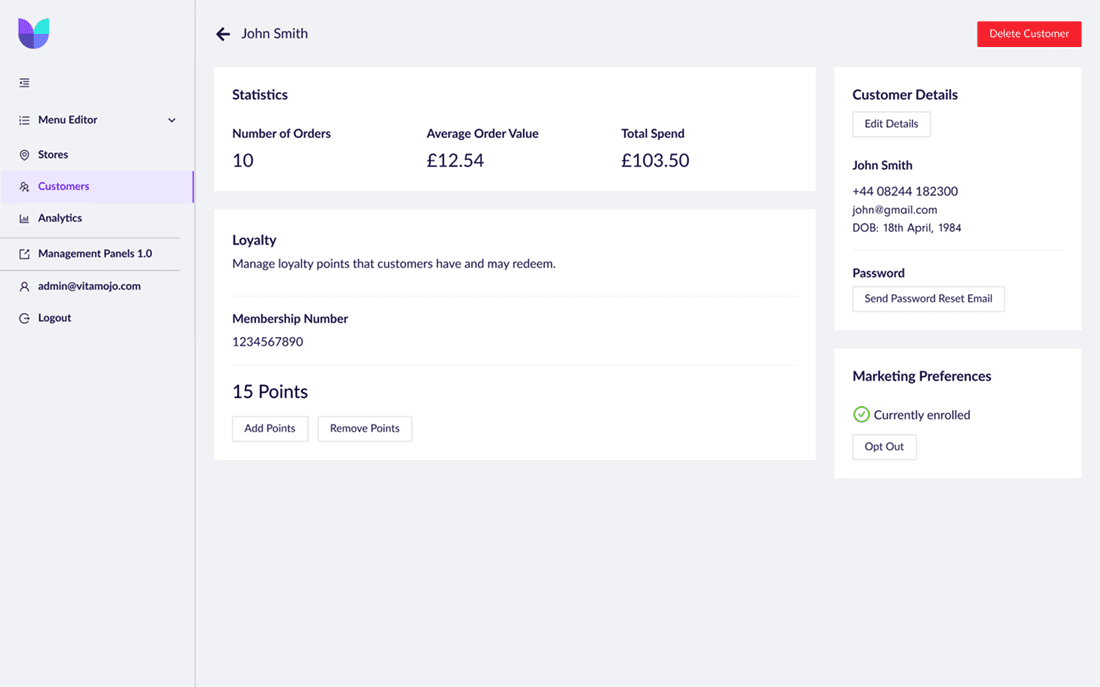Open the Analytics menu item
The width and height of the screenshot is (1100, 687).
[x=60, y=218]
